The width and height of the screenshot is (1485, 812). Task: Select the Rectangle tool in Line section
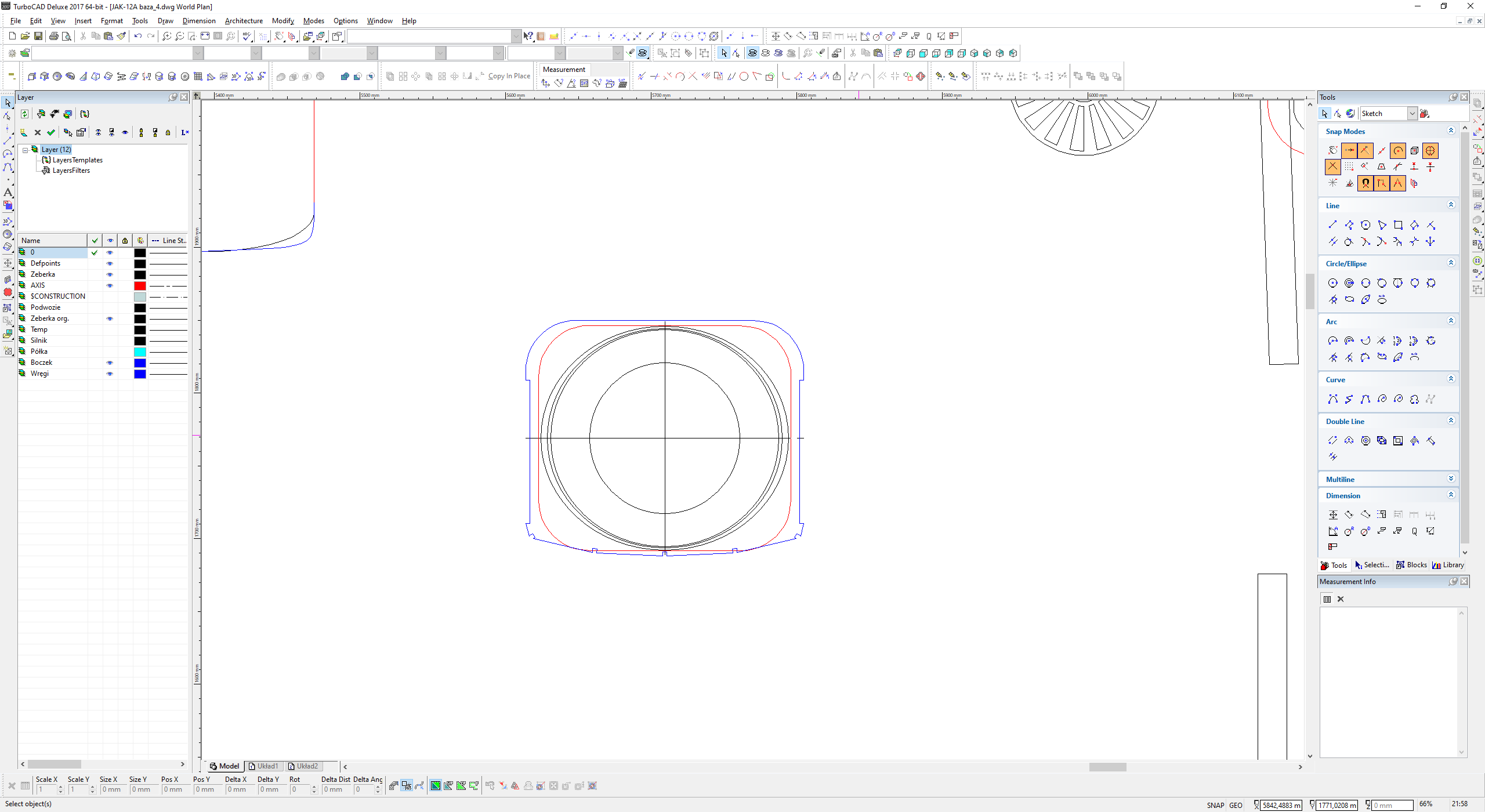click(x=1398, y=225)
